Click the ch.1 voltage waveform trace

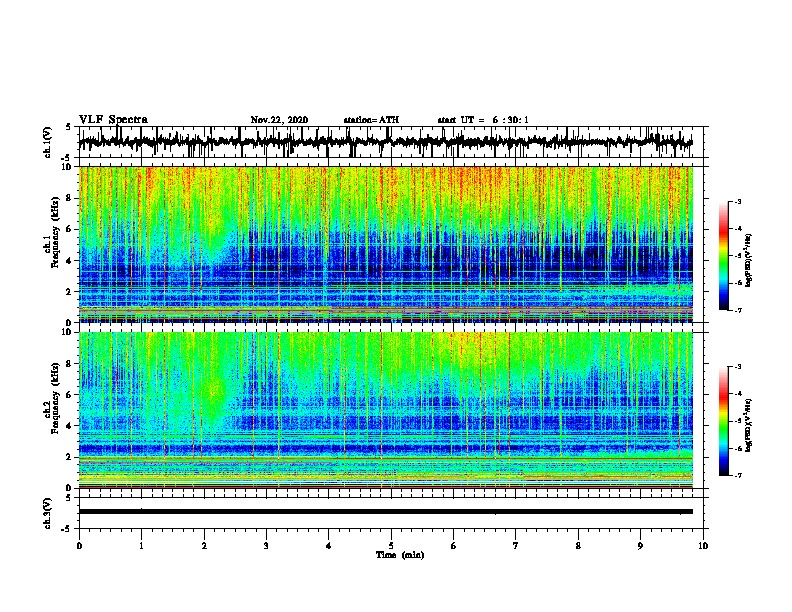click(385, 142)
